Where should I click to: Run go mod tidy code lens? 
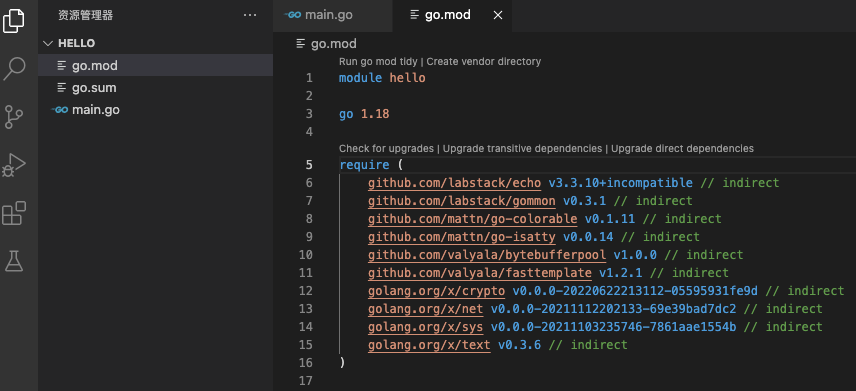click(378, 62)
